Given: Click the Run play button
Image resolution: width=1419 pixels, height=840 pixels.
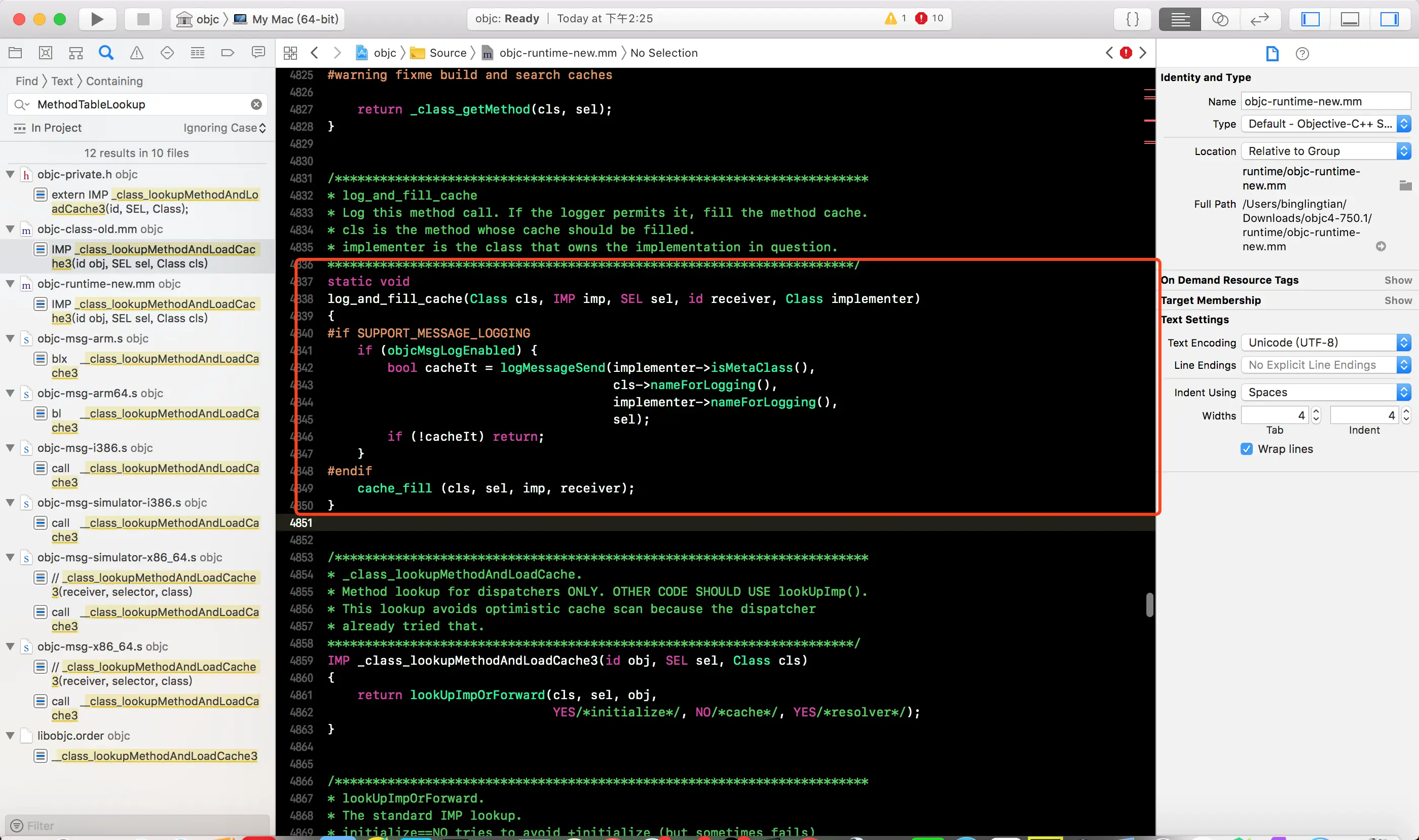Looking at the screenshot, I should [97, 19].
